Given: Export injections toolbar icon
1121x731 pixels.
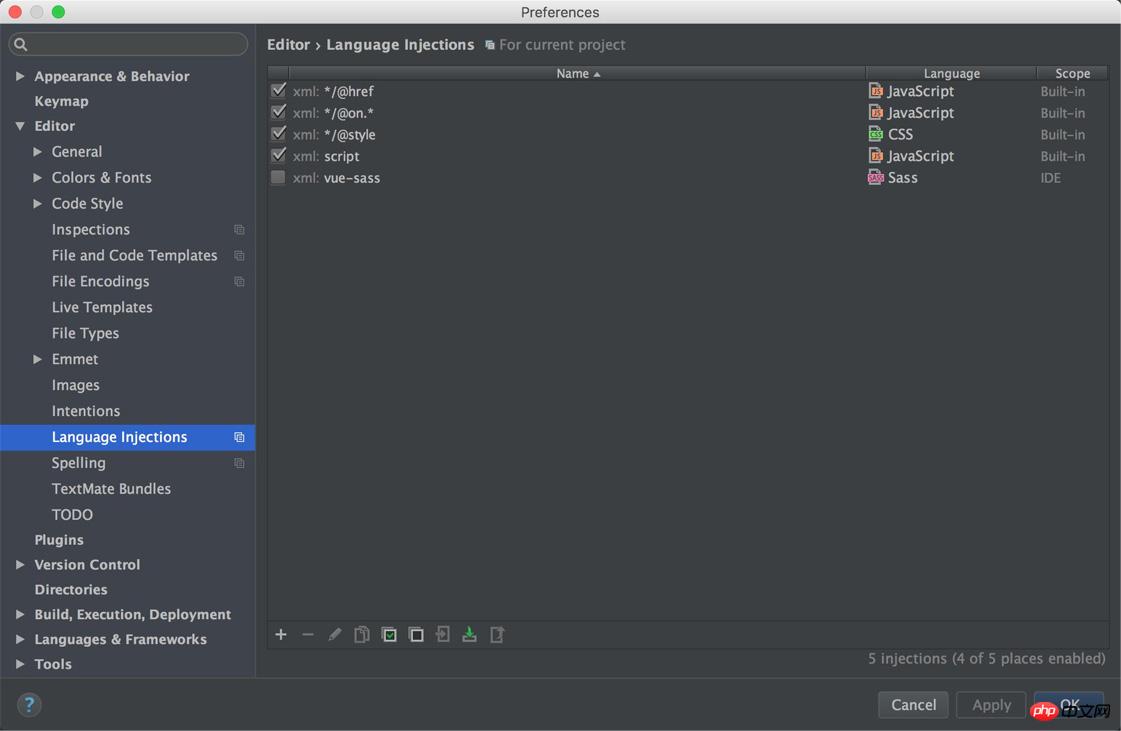Looking at the screenshot, I should [496, 634].
